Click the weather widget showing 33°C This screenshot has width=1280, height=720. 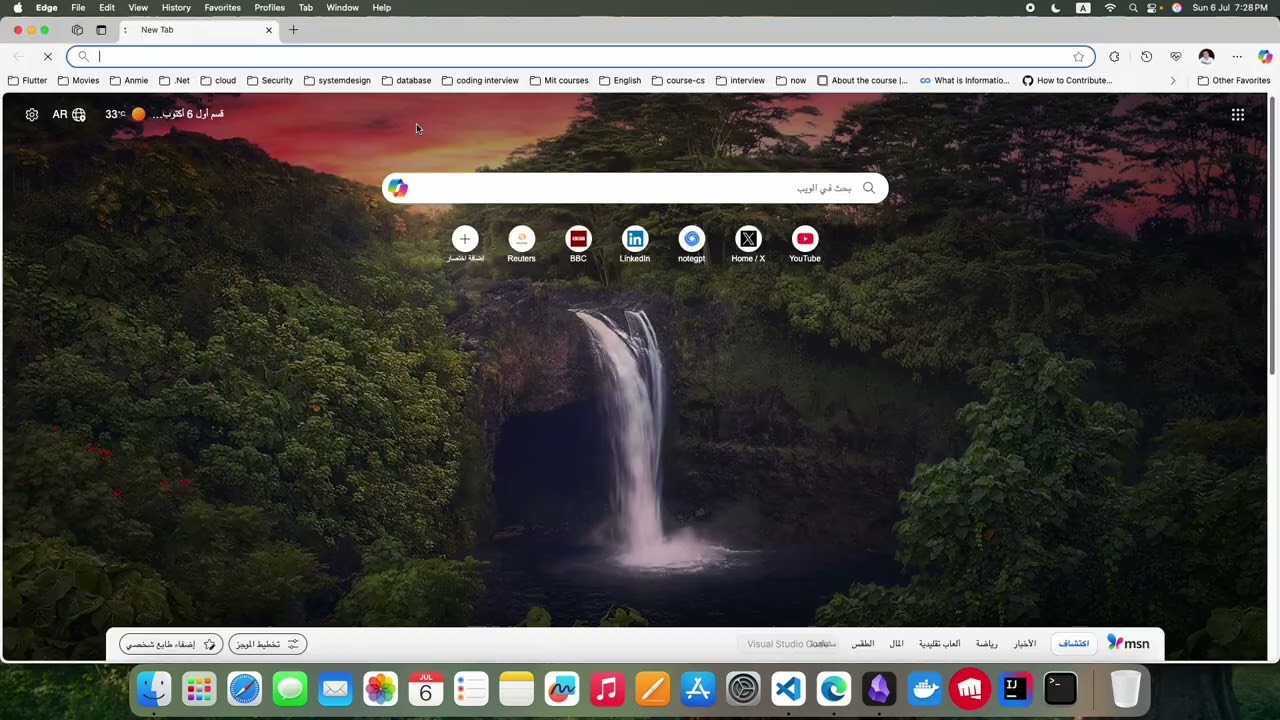click(x=164, y=114)
